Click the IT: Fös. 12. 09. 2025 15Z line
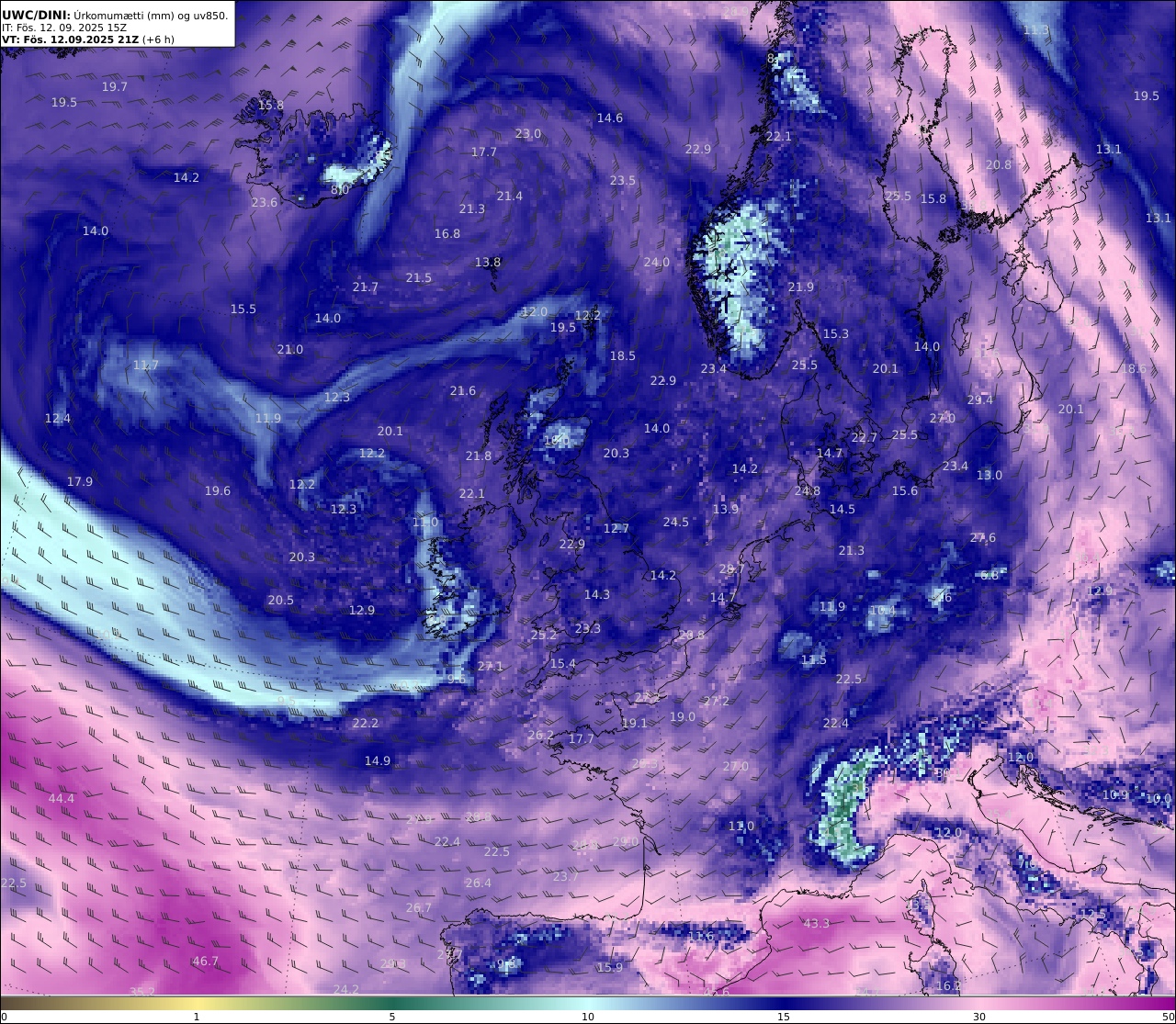1176x1024 pixels. (x=64, y=28)
